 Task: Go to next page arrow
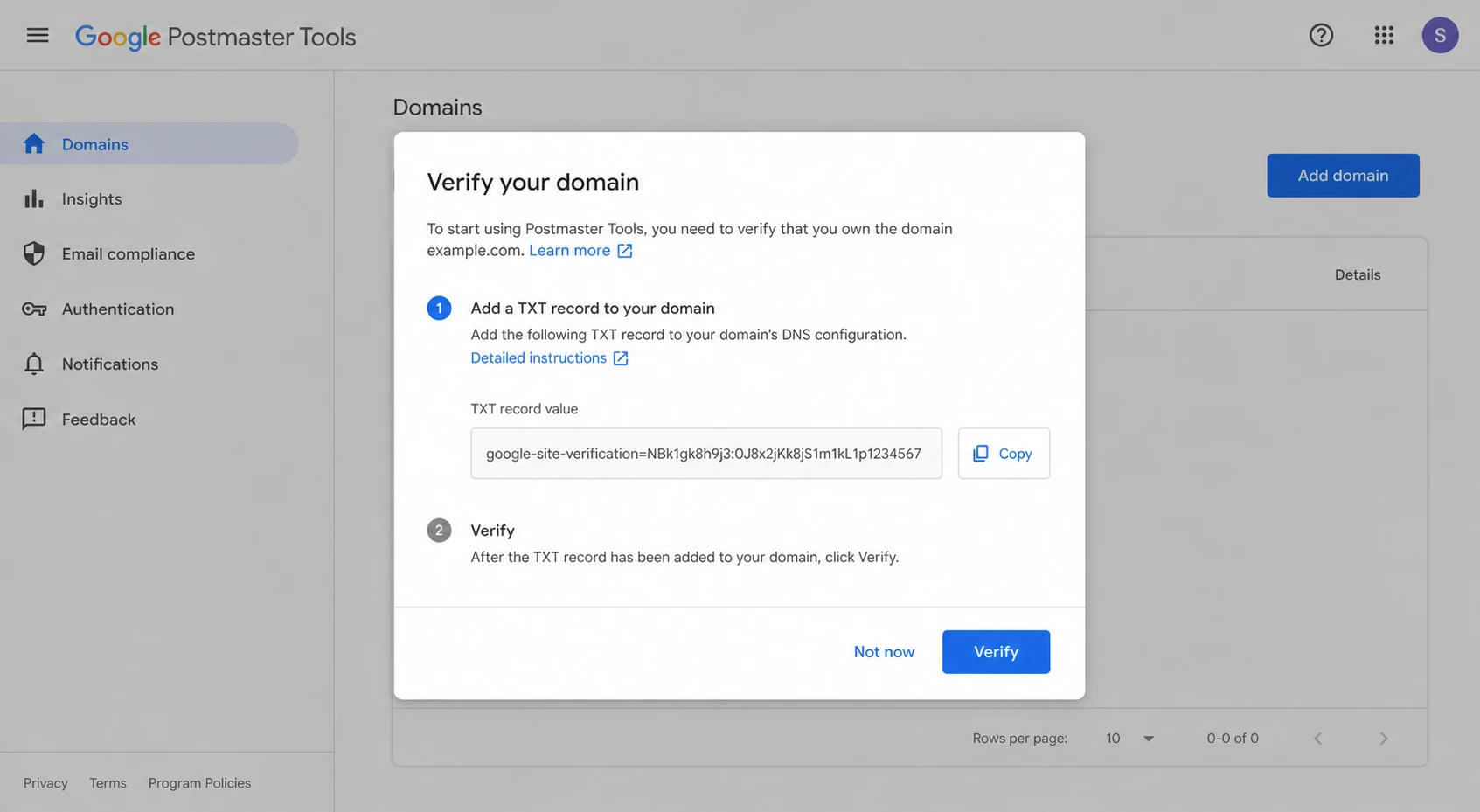1383,739
